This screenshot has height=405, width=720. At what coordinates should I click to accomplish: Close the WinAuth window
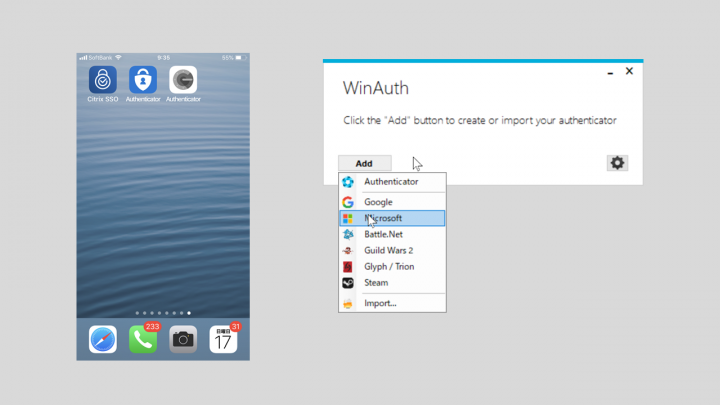coord(629,71)
